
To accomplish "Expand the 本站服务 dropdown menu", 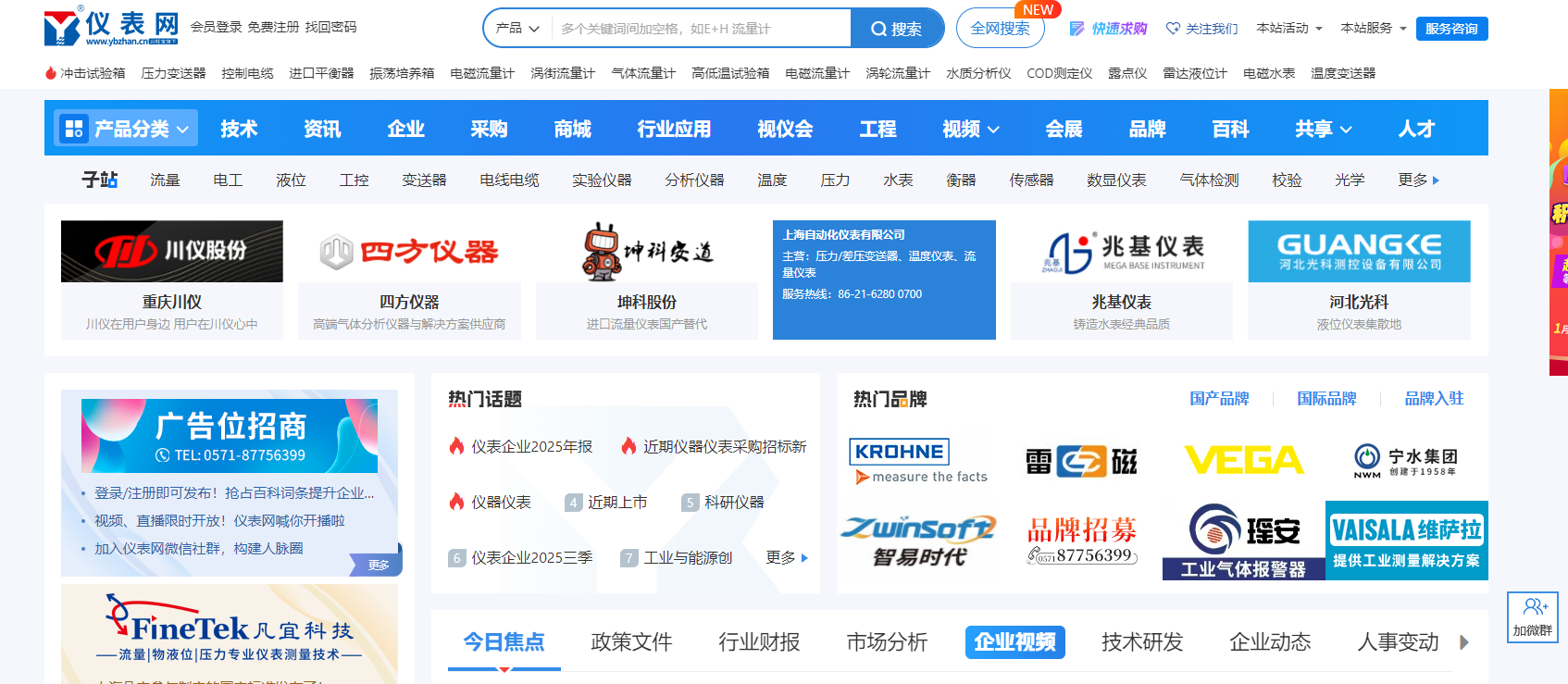I will [1374, 29].
